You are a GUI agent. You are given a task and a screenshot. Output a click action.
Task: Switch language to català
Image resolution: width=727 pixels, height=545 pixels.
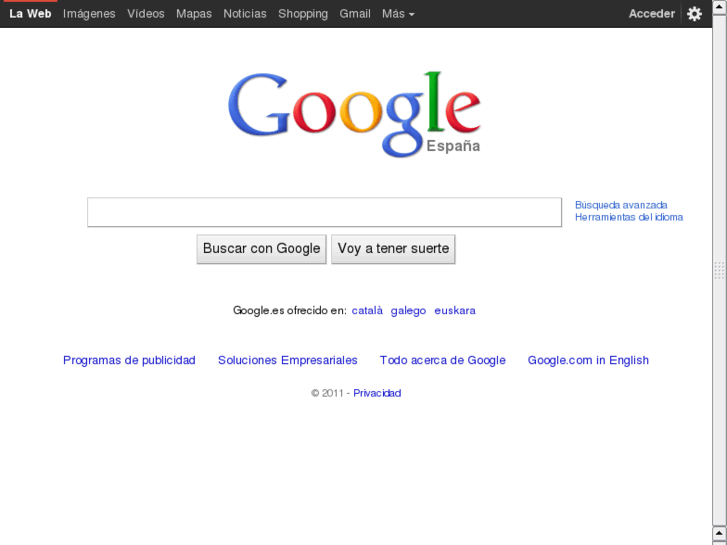click(367, 310)
